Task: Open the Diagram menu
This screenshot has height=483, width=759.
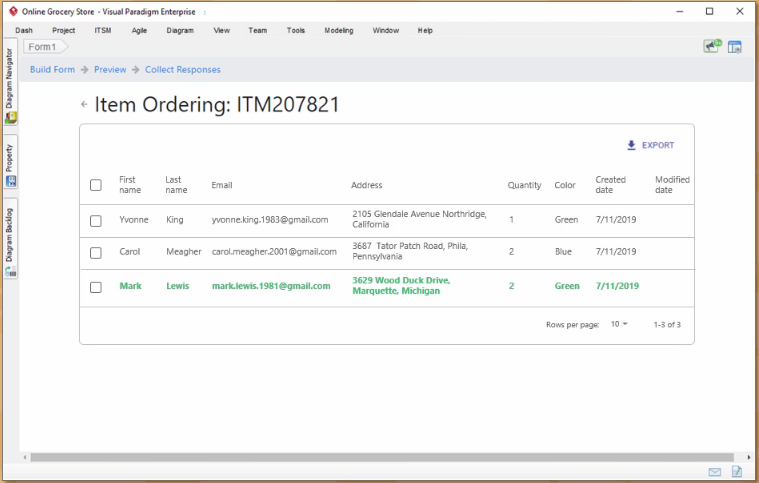Action: 180,31
